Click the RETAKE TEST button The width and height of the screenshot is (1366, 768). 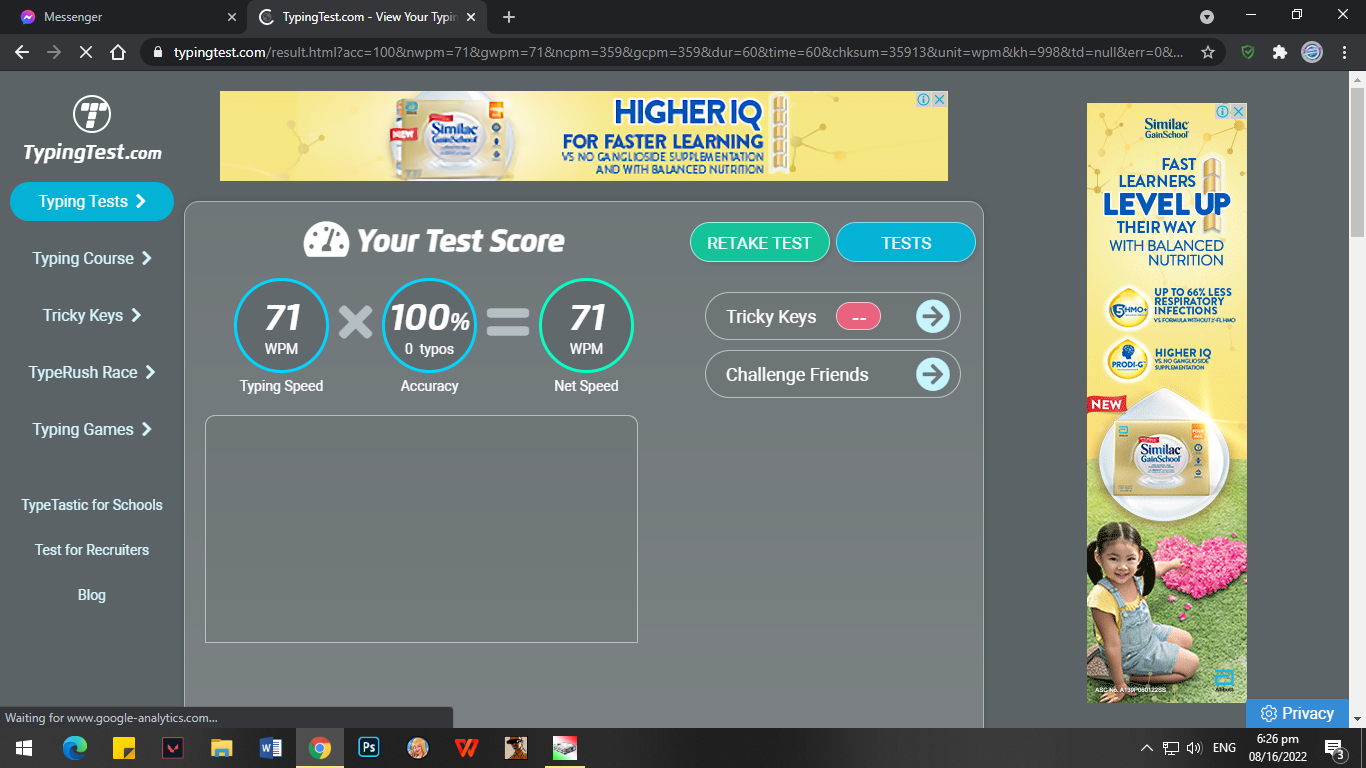[760, 242]
